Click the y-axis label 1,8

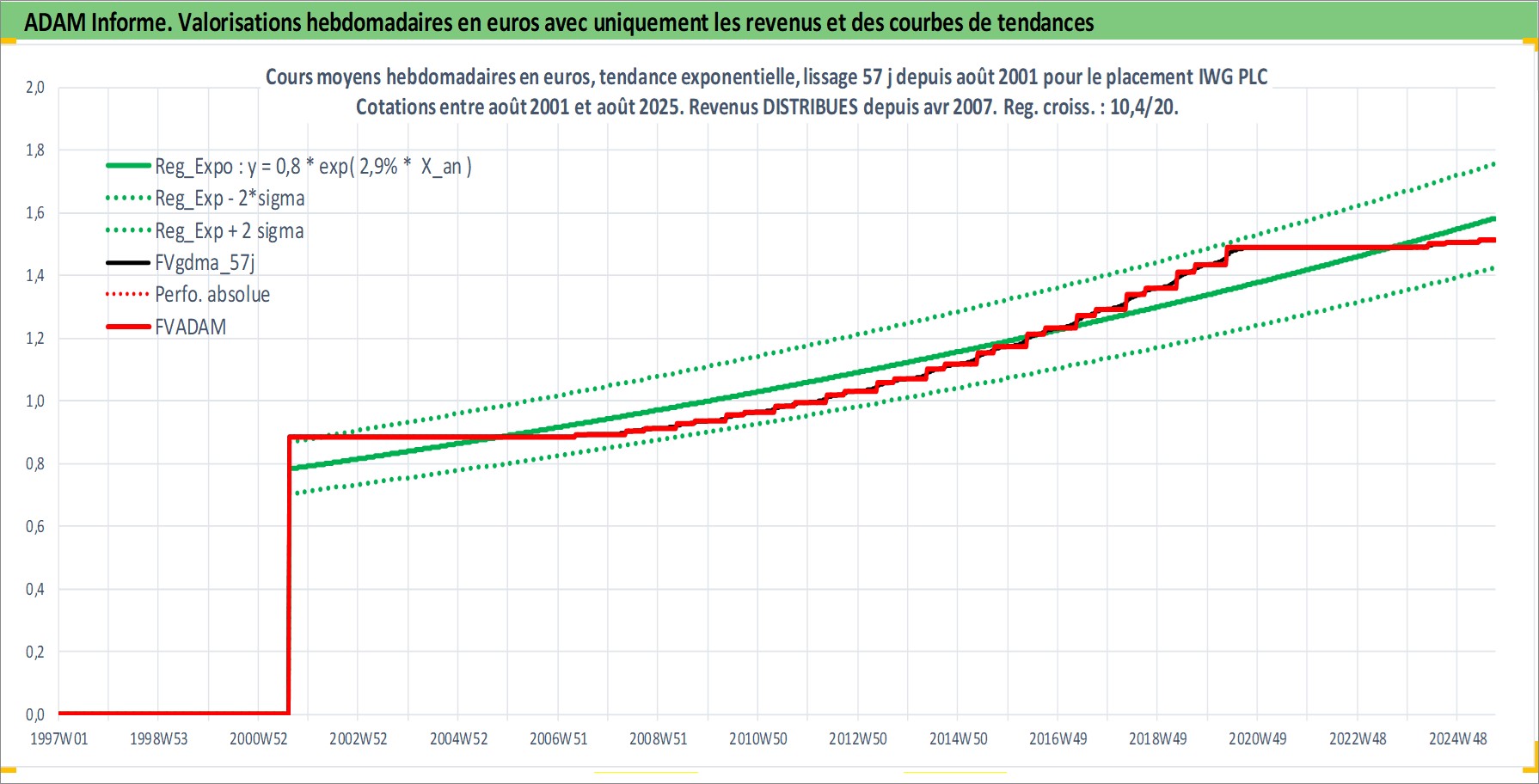[x=34, y=150]
